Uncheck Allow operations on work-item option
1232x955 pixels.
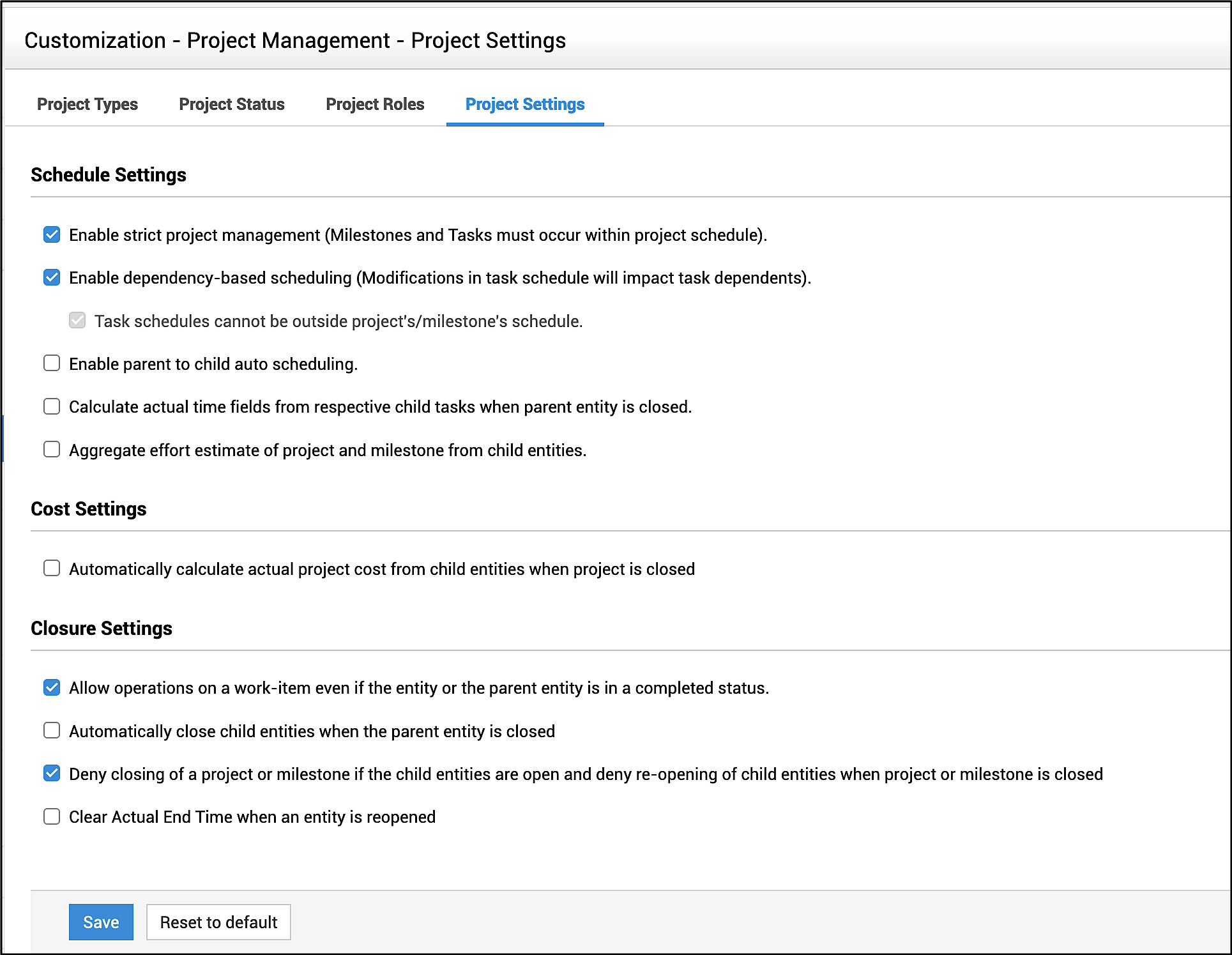click(x=52, y=687)
